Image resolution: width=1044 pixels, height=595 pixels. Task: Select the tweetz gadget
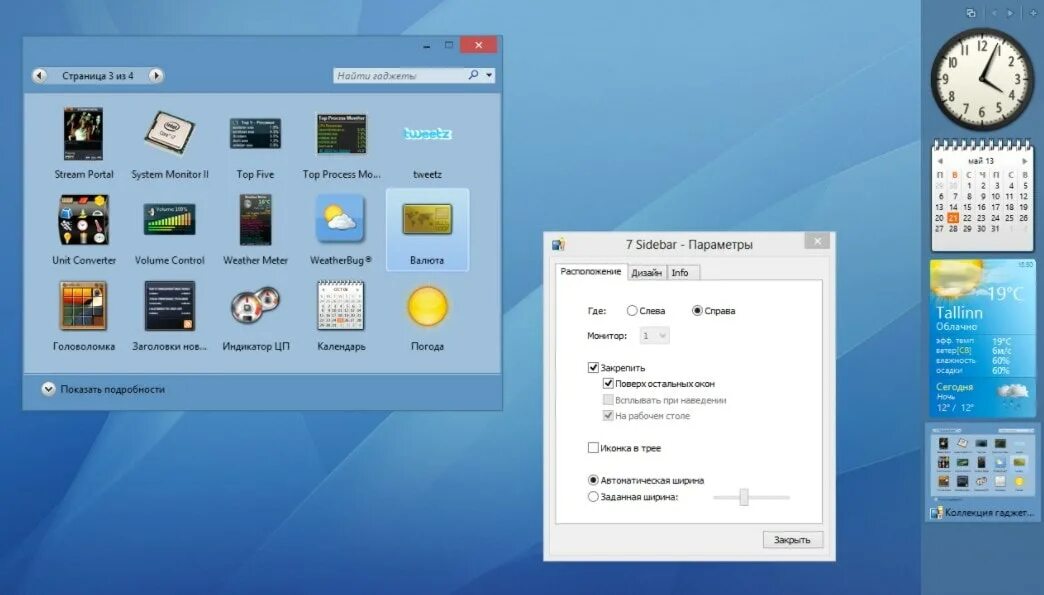427,142
